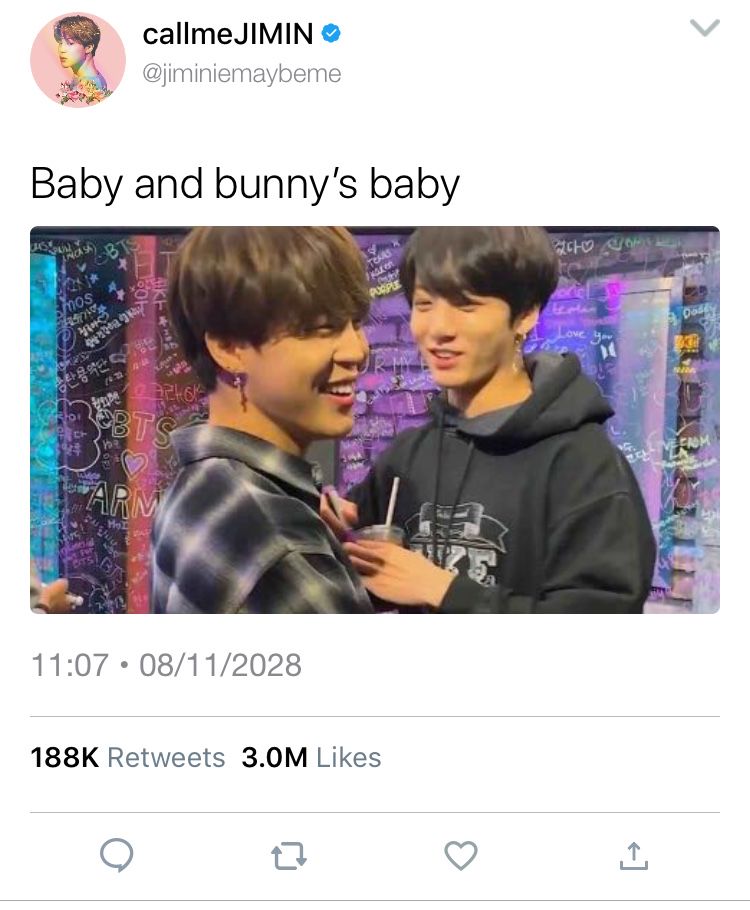Click the 08/11/2028 date
Screen dimensions: 750x910
[x=221, y=665]
